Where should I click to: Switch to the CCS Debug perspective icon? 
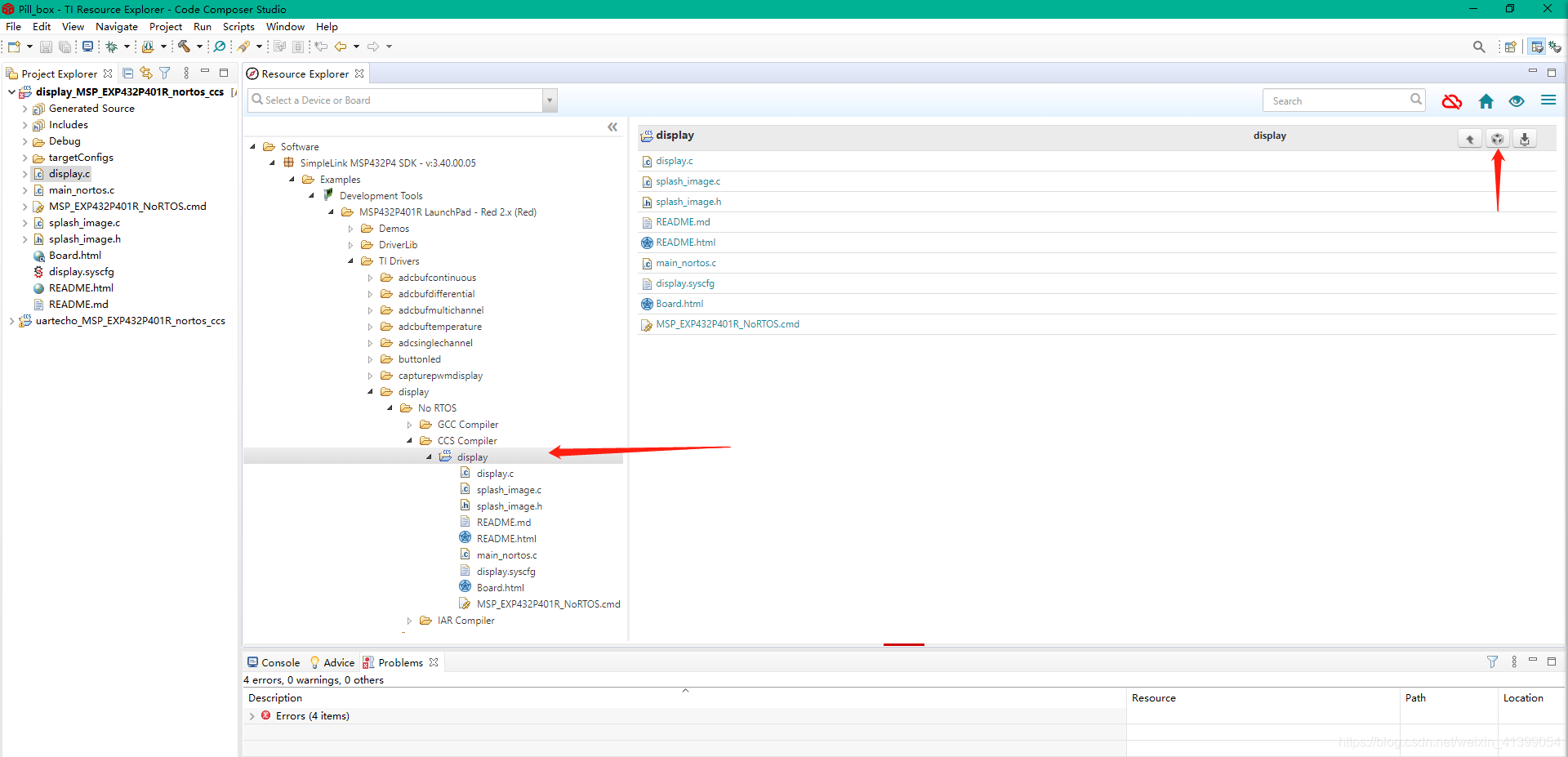tap(1555, 47)
